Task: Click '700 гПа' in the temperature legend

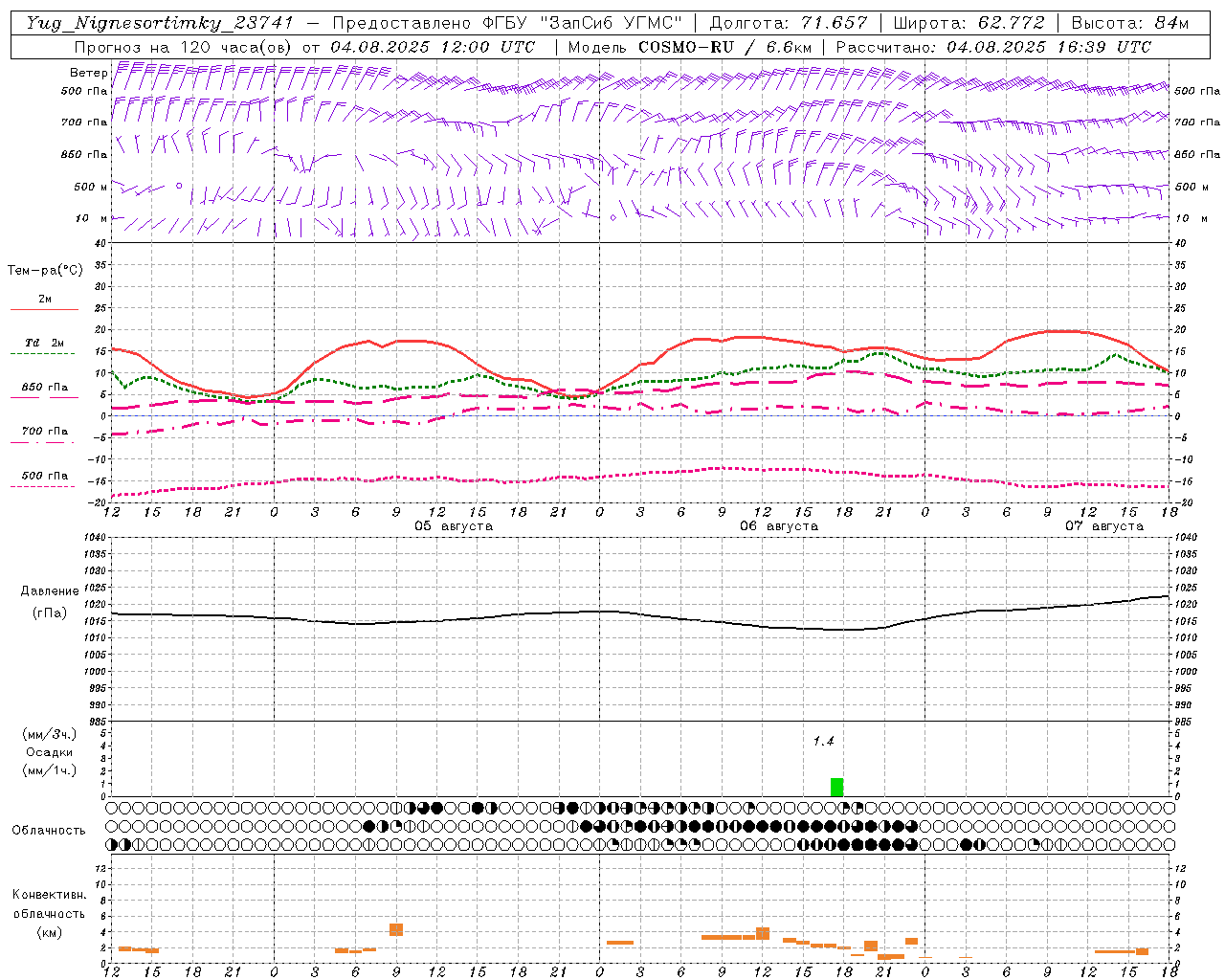Action: click(x=45, y=431)
